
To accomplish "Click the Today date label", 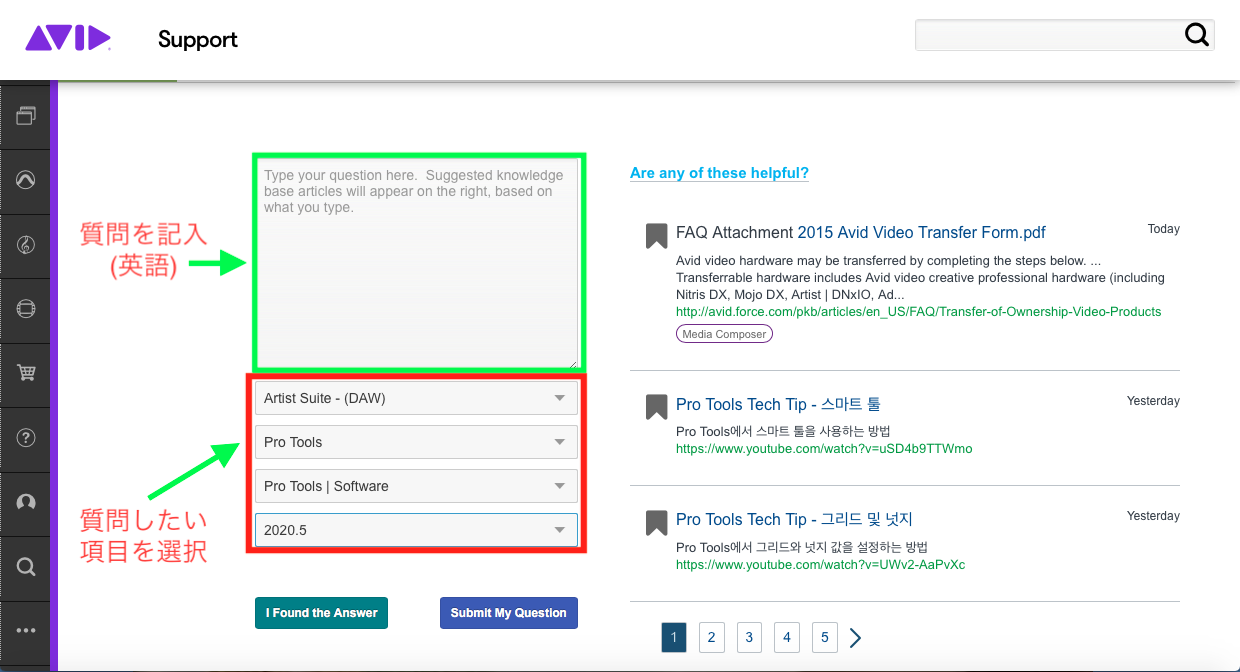I will tap(1164, 229).
